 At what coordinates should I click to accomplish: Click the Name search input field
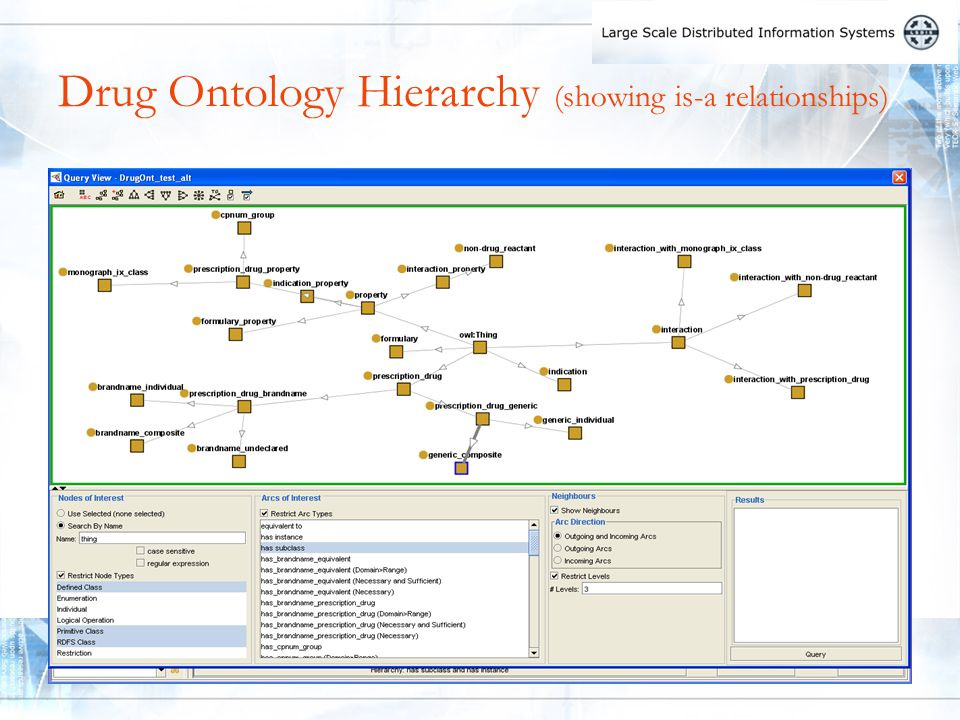[x=162, y=539]
